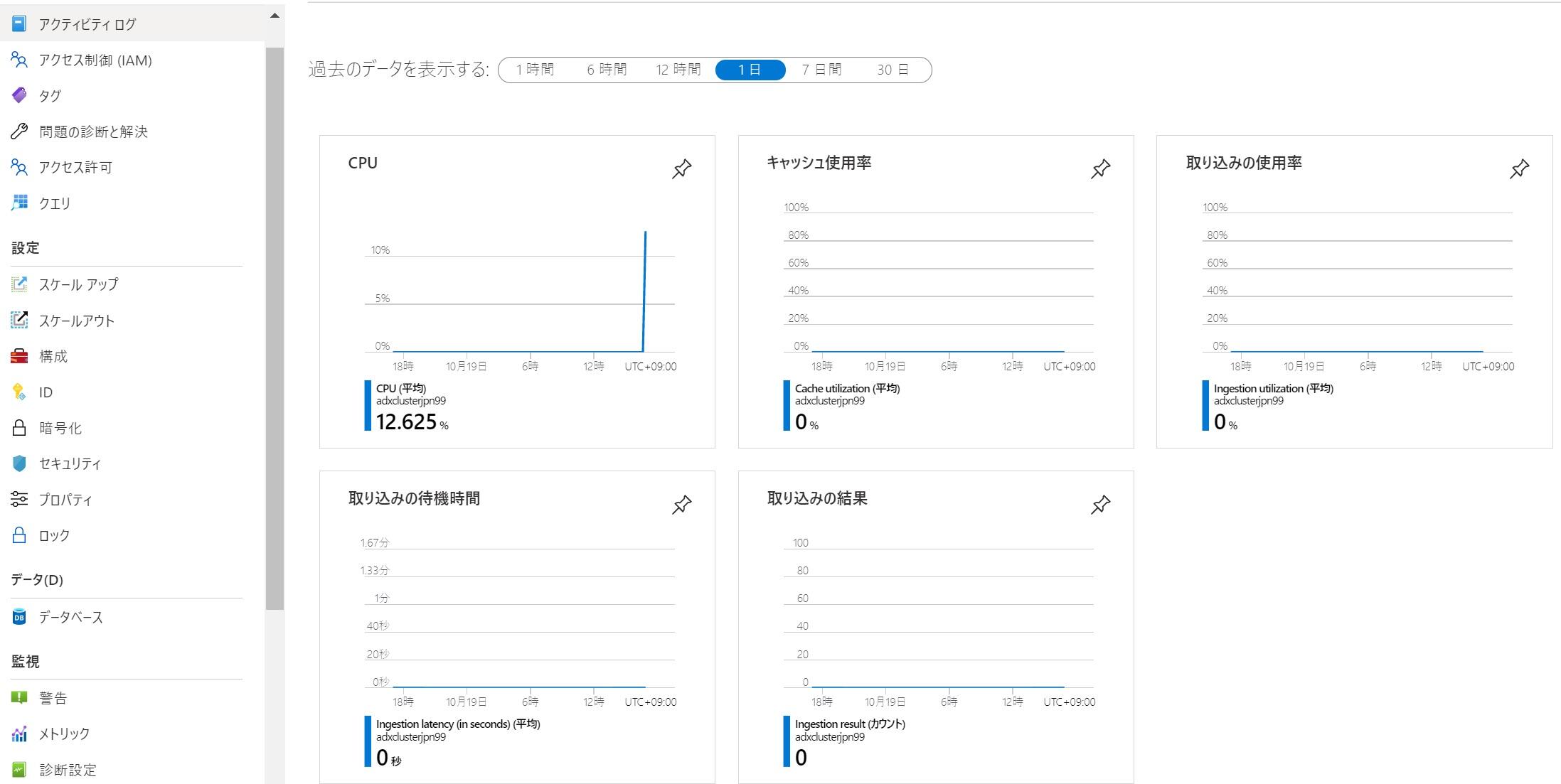This screenshot has width=1561, height=784.
Task: Click the 12.625 % CPU average value
Action: [412, 421]
